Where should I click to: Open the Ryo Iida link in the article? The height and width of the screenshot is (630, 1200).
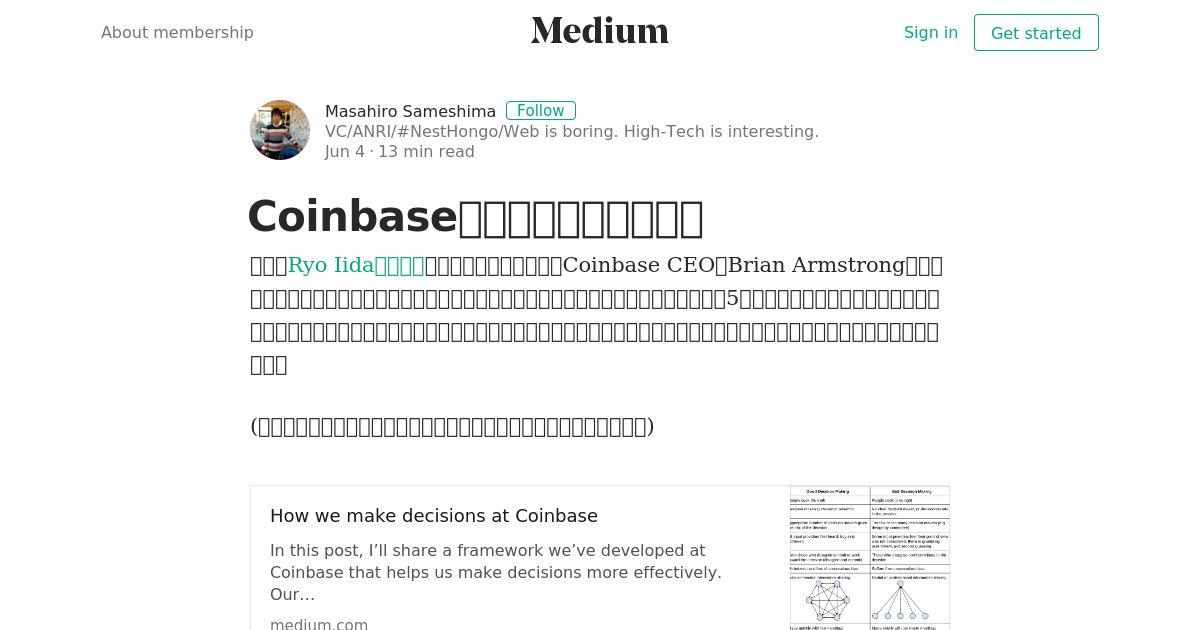(356, 265)
